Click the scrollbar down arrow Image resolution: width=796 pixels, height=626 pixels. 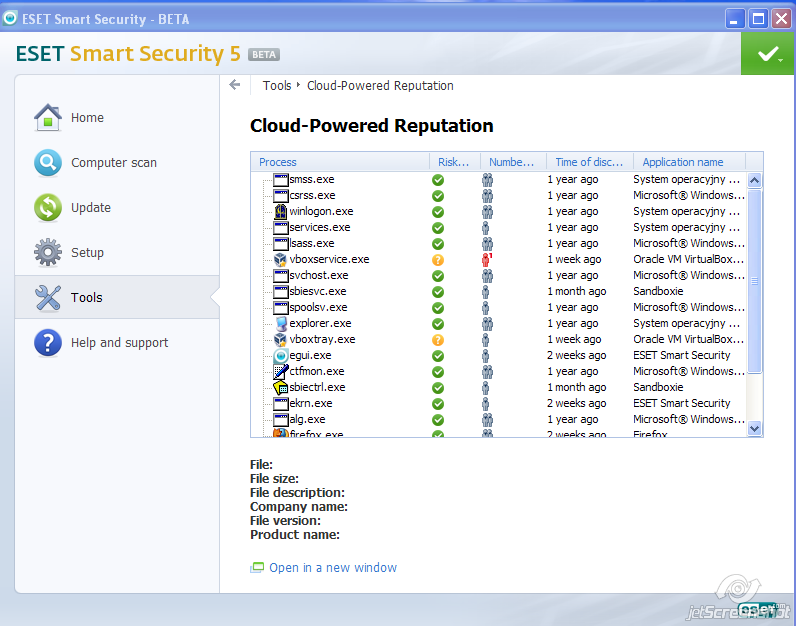[x=754, y=429]
